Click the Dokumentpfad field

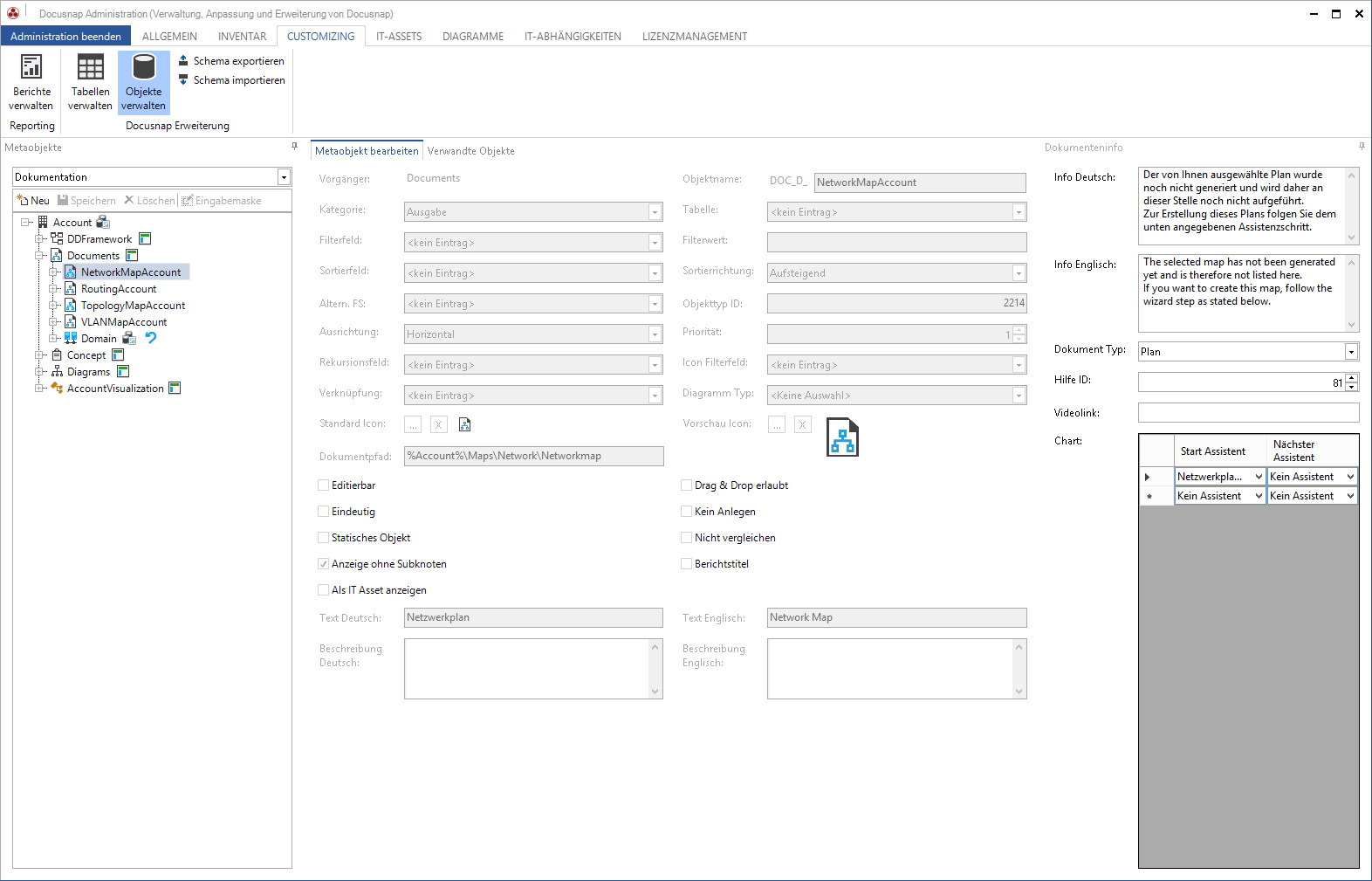pos(533,457)
